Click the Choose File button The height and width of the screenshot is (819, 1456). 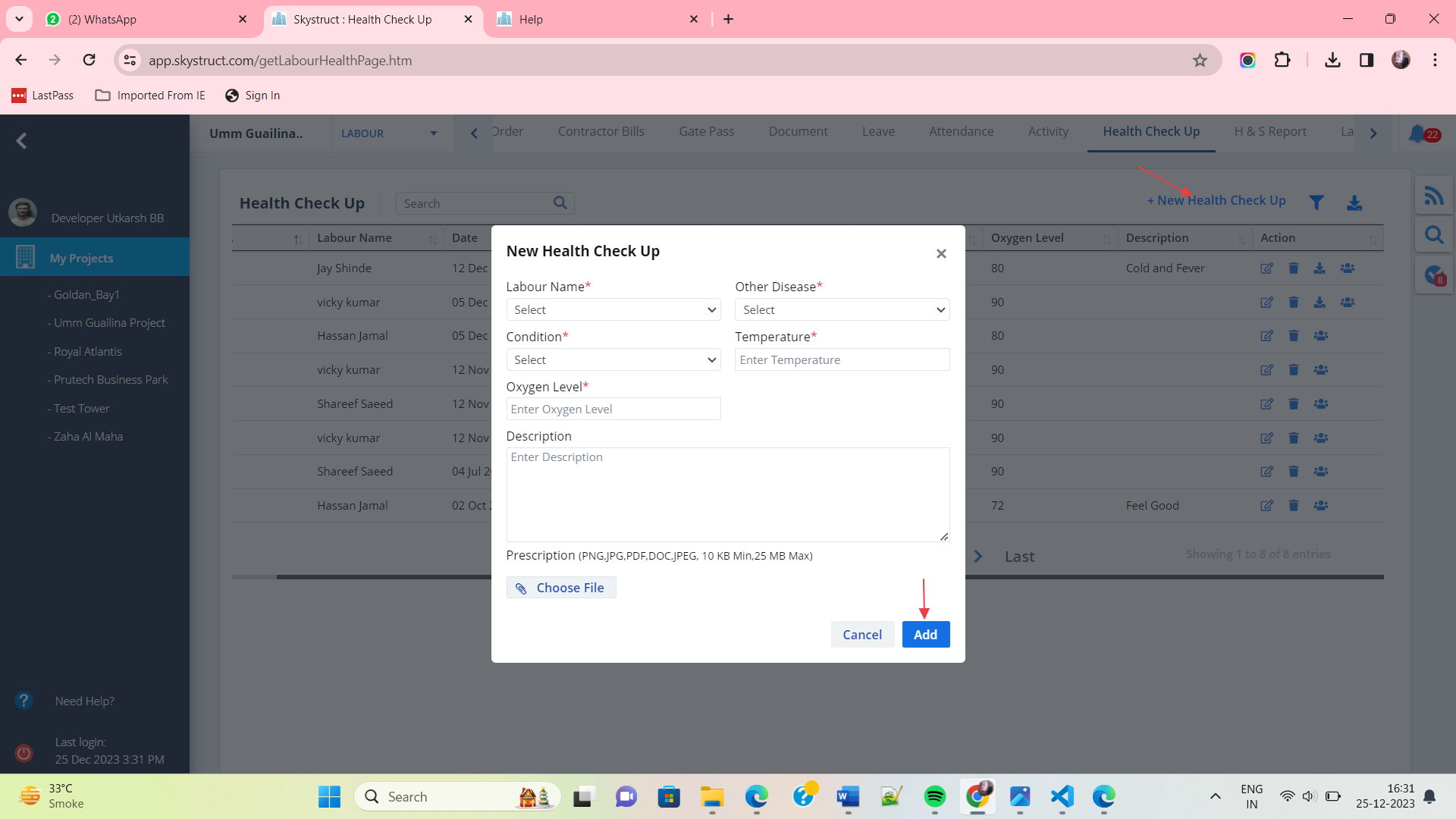click(x=561, y=588)
